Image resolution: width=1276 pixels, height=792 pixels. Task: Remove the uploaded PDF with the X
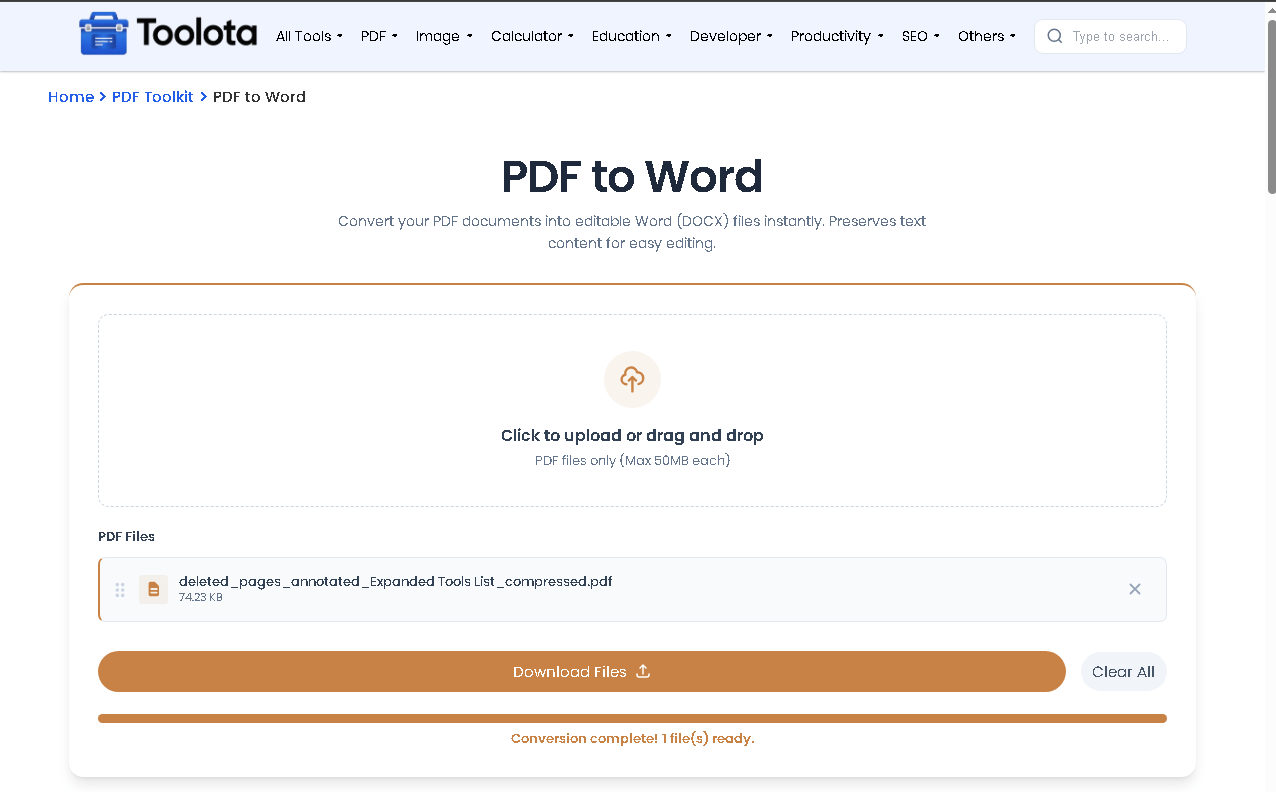pyautogui.click(x=1135, y=589)
